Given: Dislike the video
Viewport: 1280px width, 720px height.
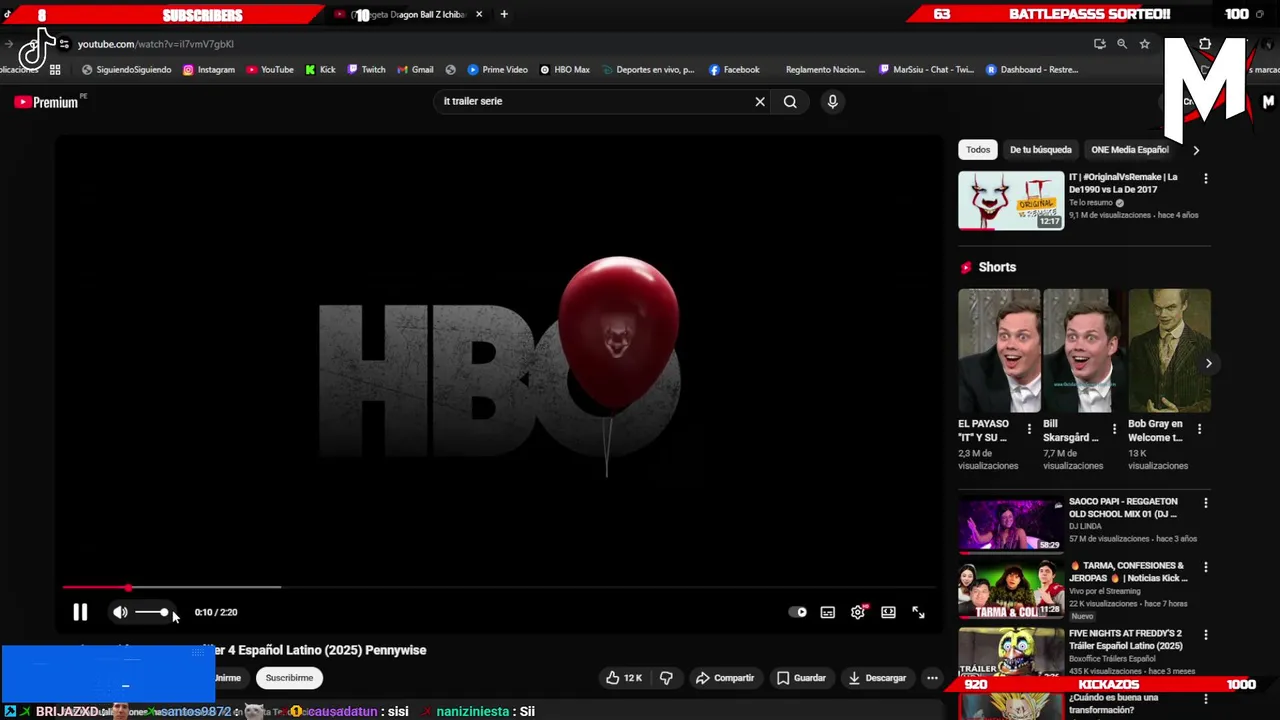Looking at the screenshot, I should coord(666,678).
